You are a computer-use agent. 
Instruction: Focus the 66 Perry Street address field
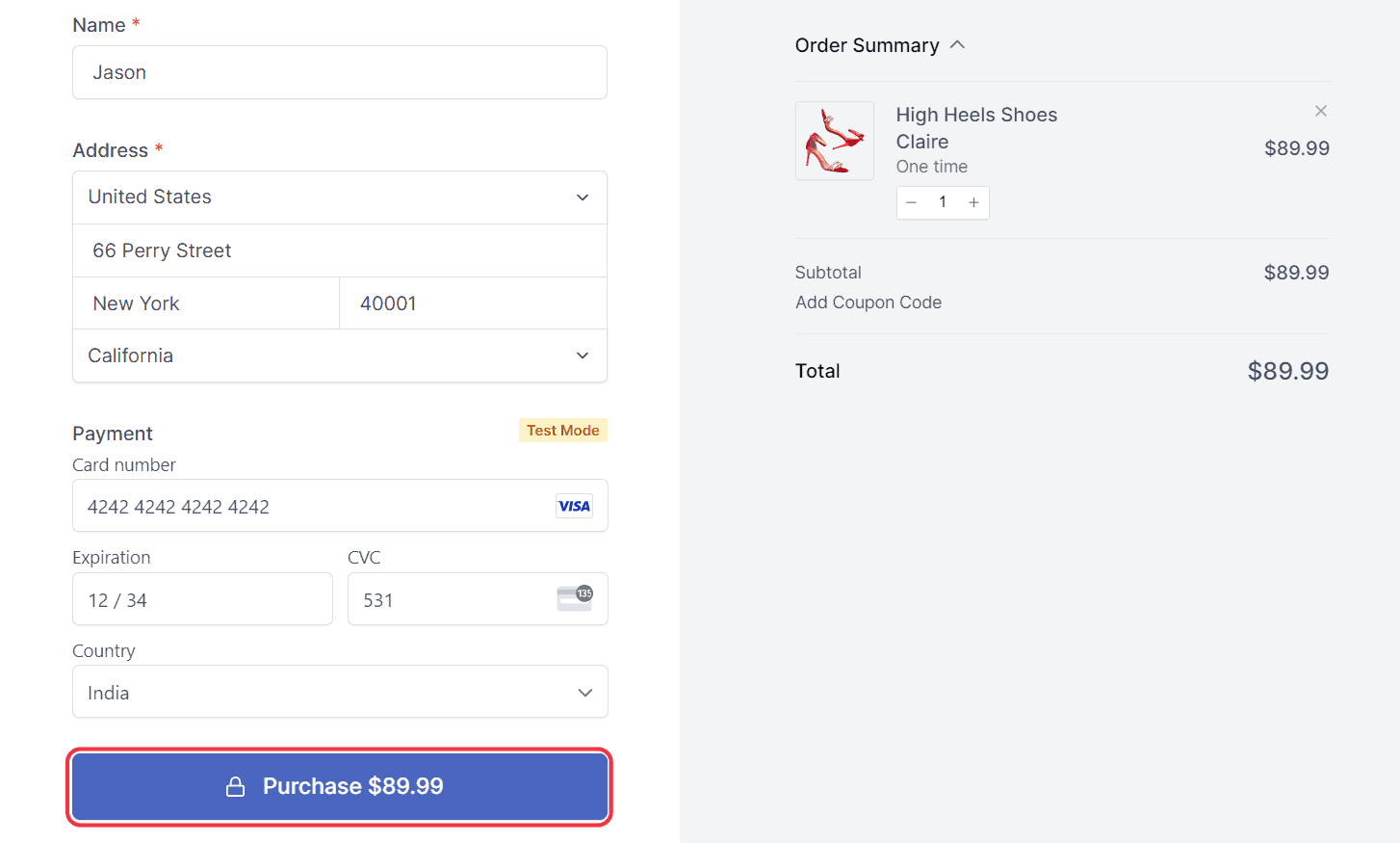click(339, 250)
